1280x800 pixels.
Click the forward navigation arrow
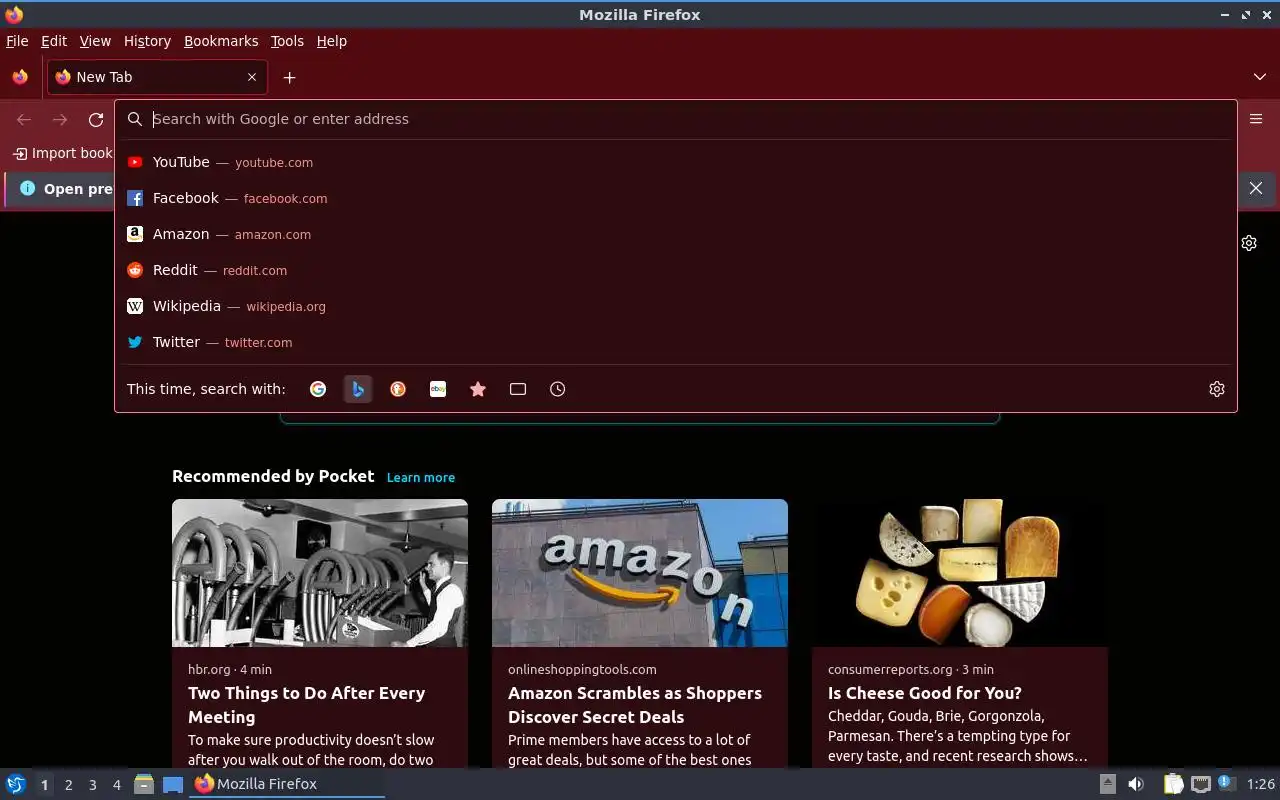pos(60,119)
